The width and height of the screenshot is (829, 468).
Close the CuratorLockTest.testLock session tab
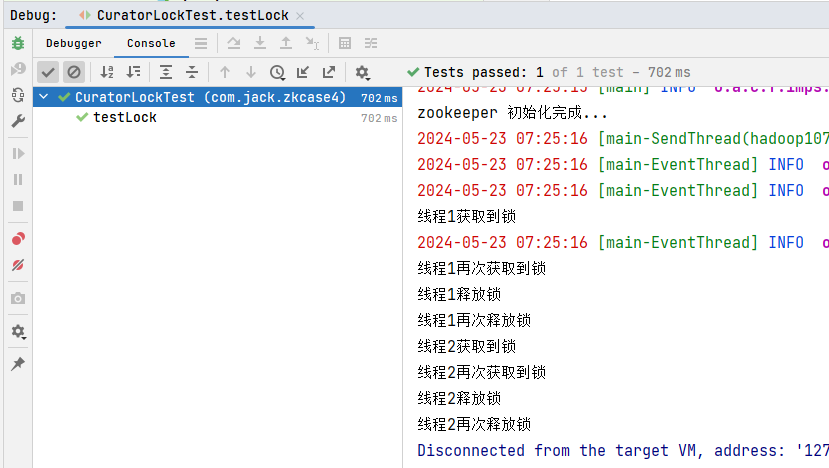[x=300, y=16]
